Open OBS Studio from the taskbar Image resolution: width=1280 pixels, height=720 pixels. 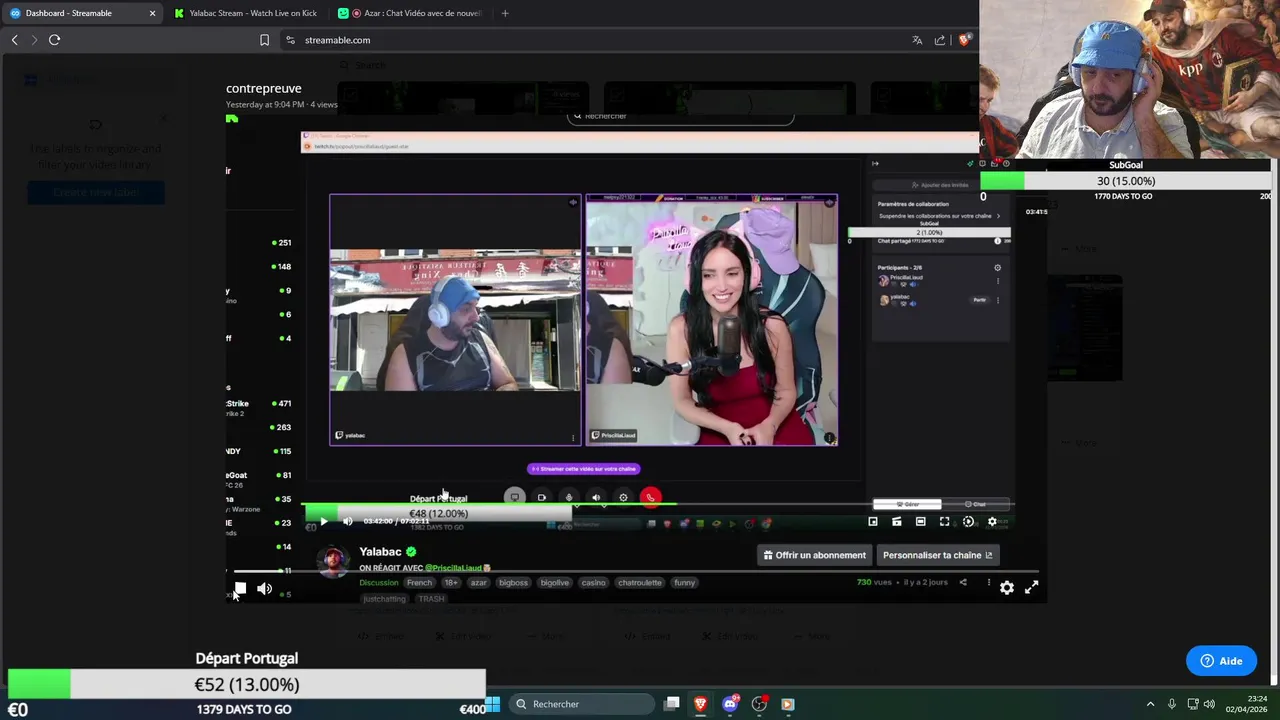(x=759, y=704)
